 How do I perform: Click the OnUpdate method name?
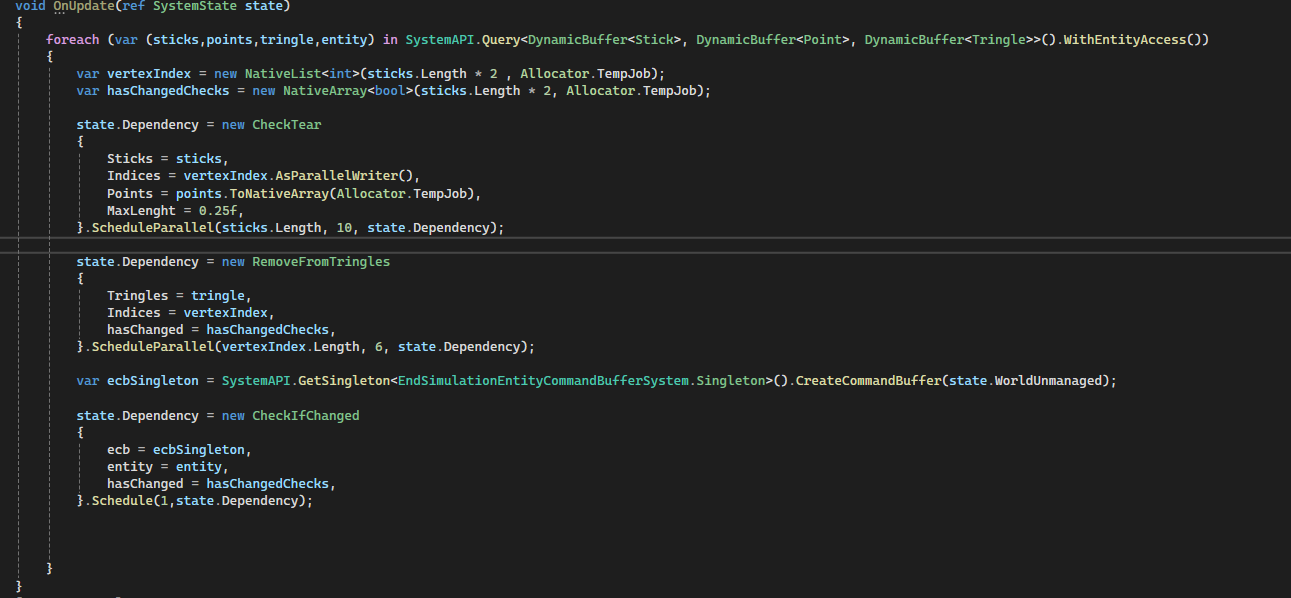click(x=85, y=6)
